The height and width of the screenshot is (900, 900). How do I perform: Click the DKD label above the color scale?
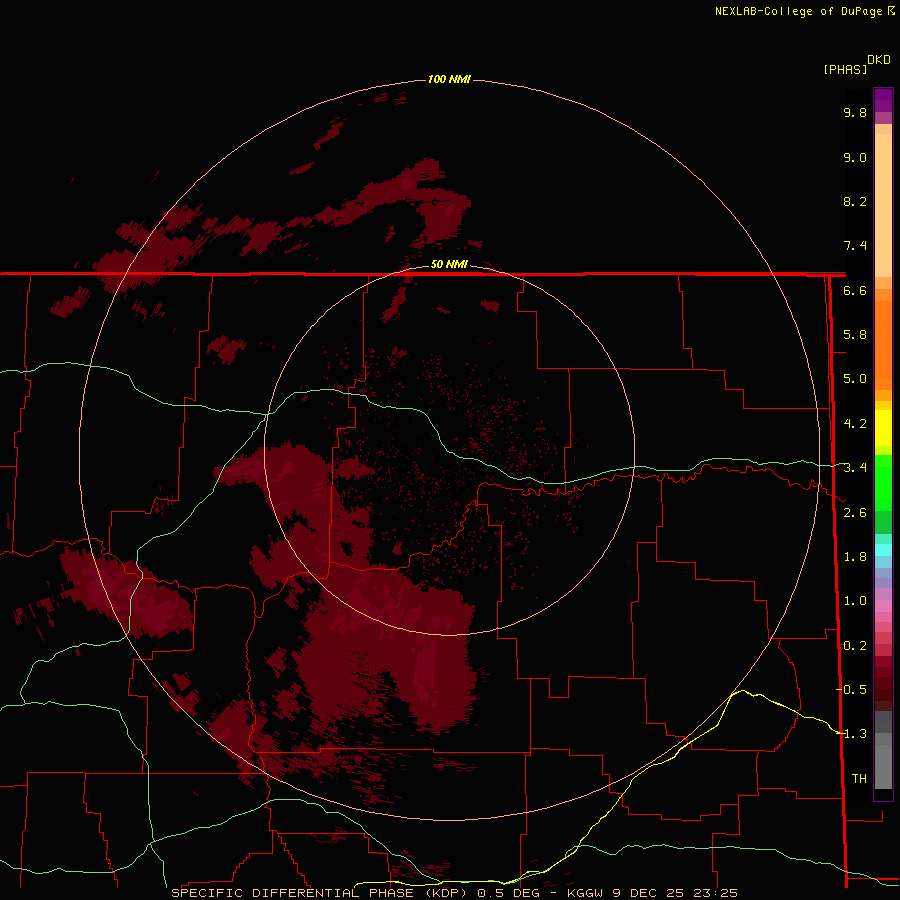879,60
